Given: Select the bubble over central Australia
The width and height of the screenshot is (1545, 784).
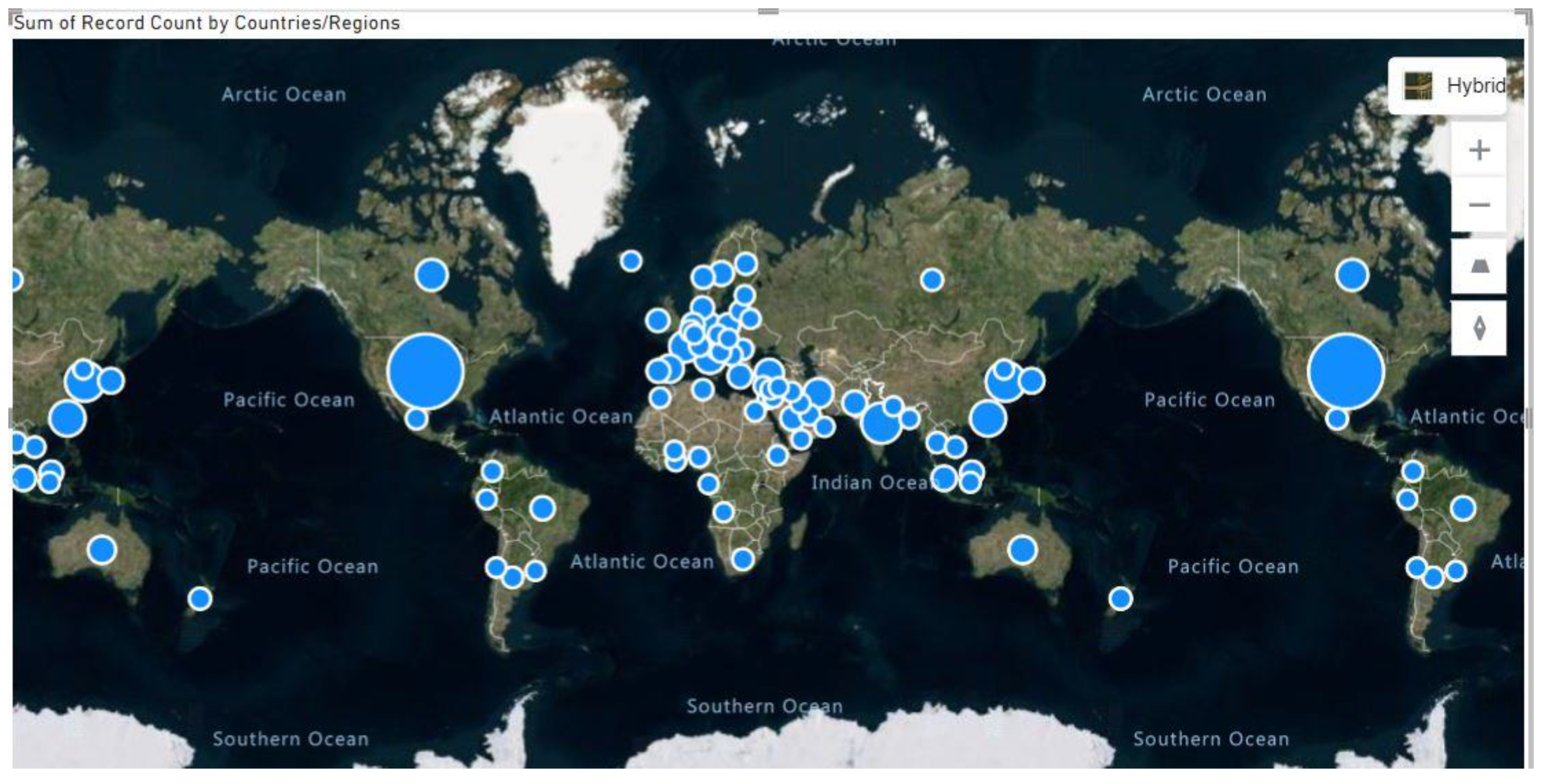Looking at the screenshot, I should (x=1022, y=550).
